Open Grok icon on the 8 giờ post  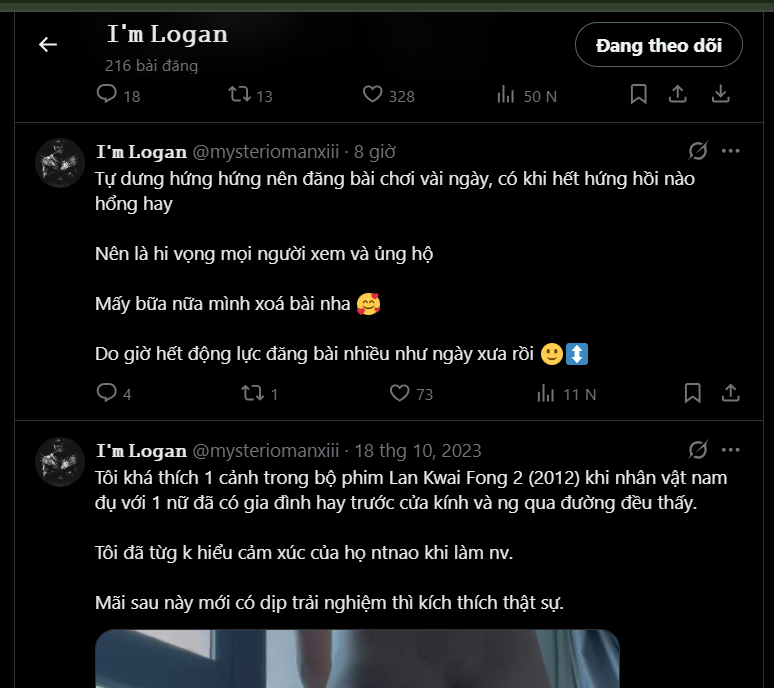tap(698, 152)
